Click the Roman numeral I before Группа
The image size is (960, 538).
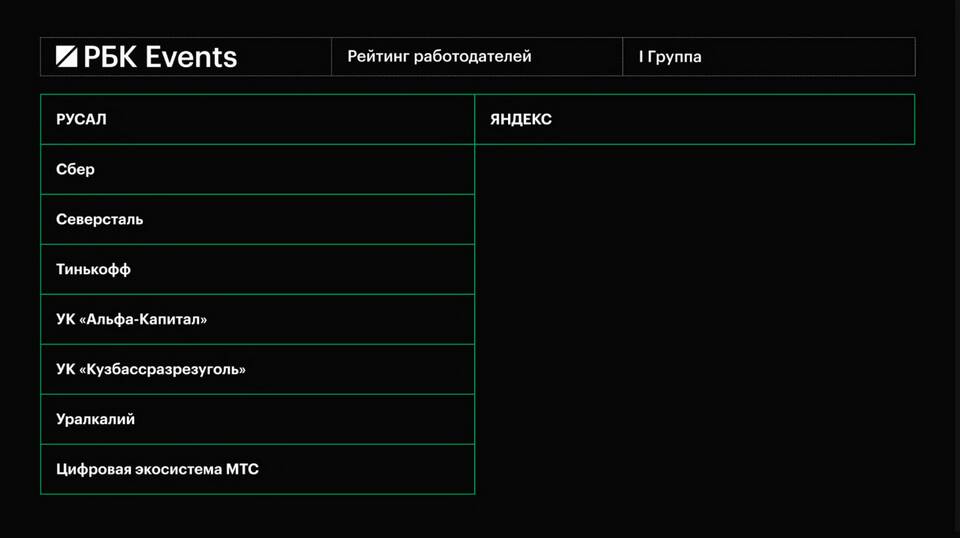pyautogui.click(x=640, y=57)
